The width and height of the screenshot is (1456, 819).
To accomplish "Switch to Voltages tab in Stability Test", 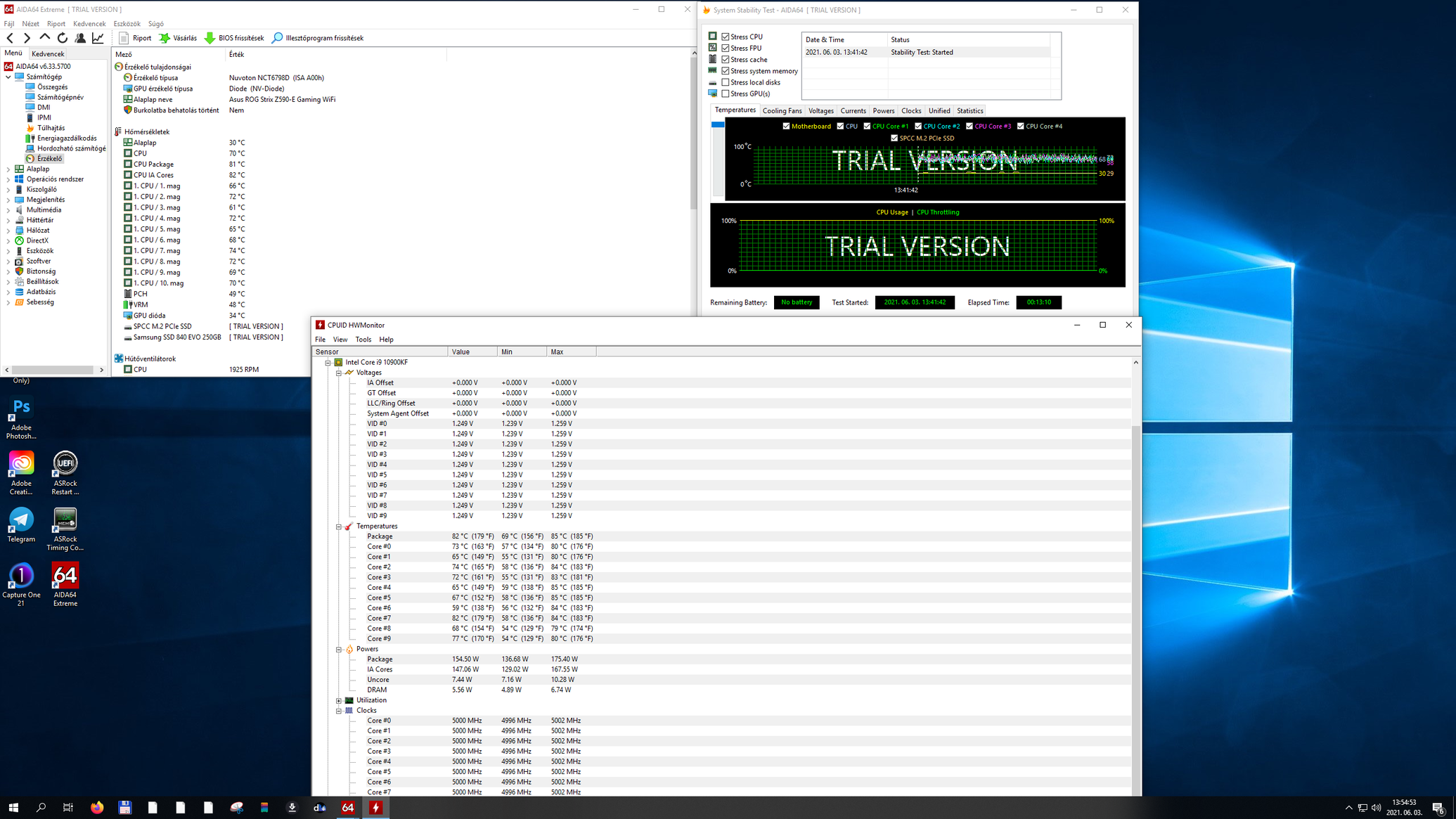I will pos(820,111).
